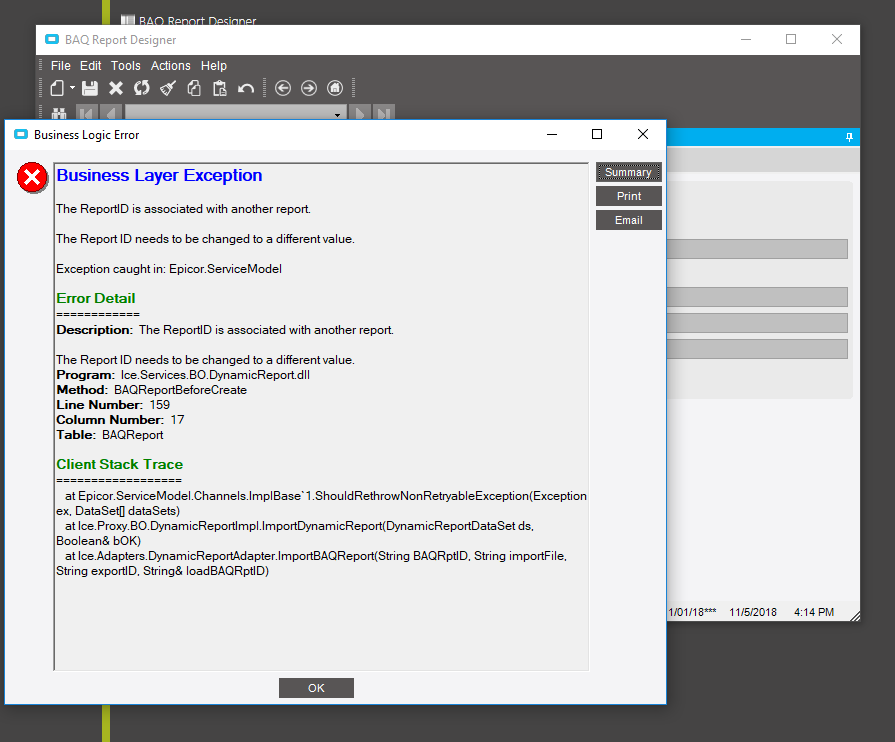
Task: Click 'Exception caught in: Epicor.ServiceModel' text
Action: (169, 269)
